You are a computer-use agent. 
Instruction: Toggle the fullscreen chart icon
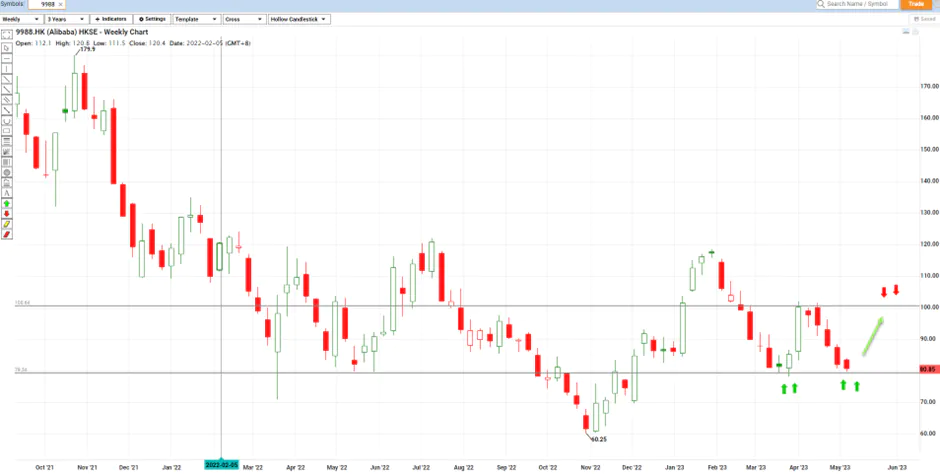click(x=7, y=35)
